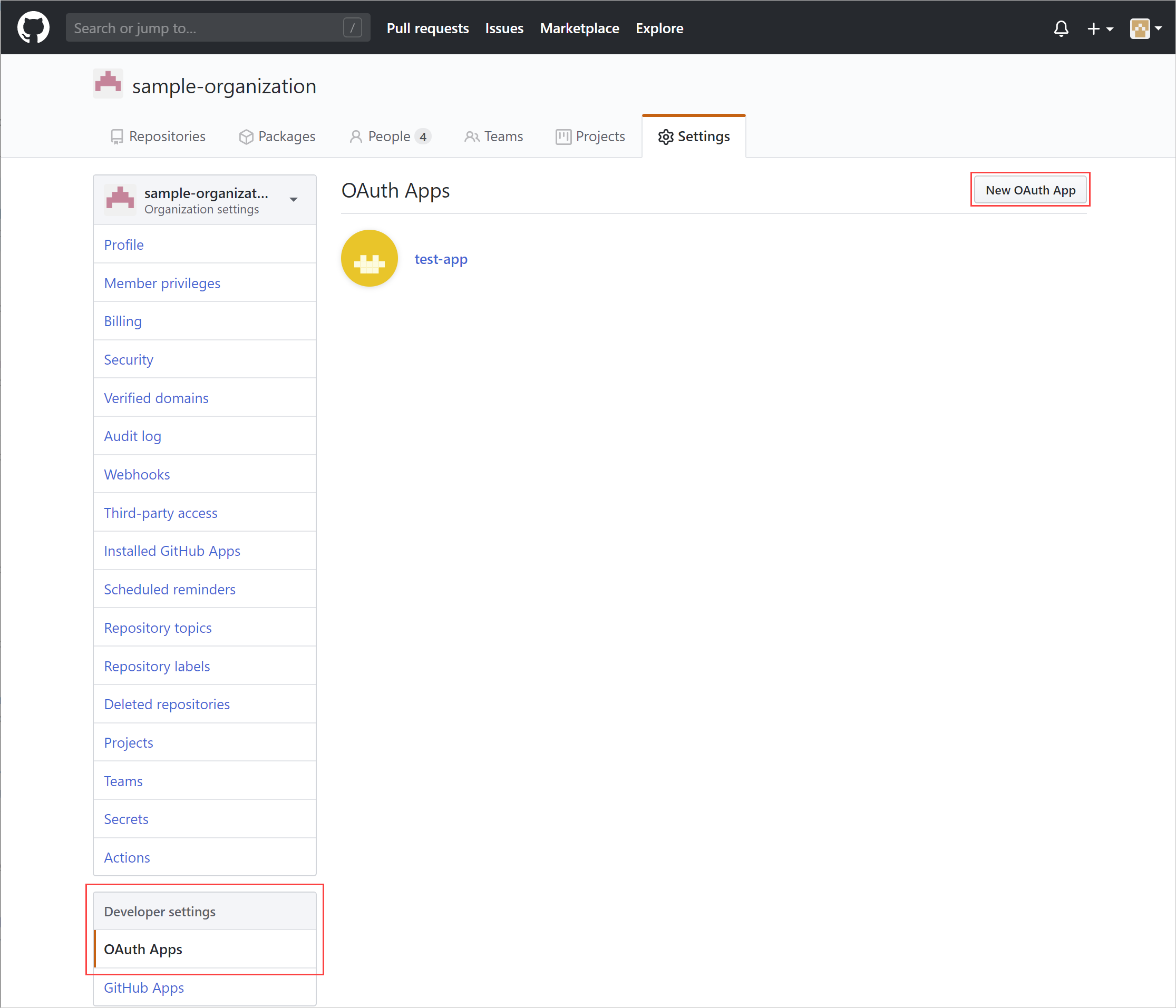
Task: Navigate to Member privileges settings
Action: point(162,282)
